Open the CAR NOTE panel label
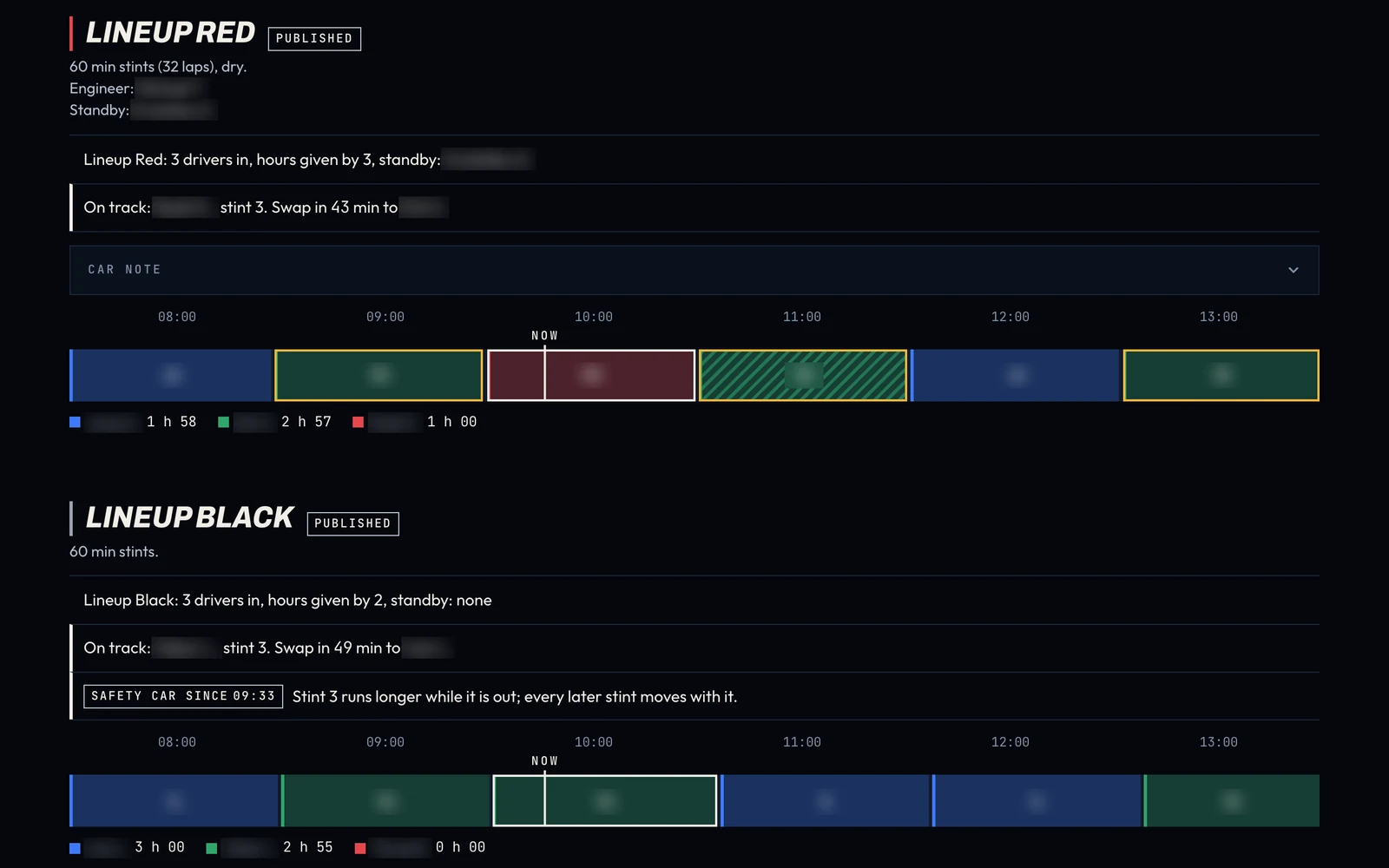 [x=124, y=270]
